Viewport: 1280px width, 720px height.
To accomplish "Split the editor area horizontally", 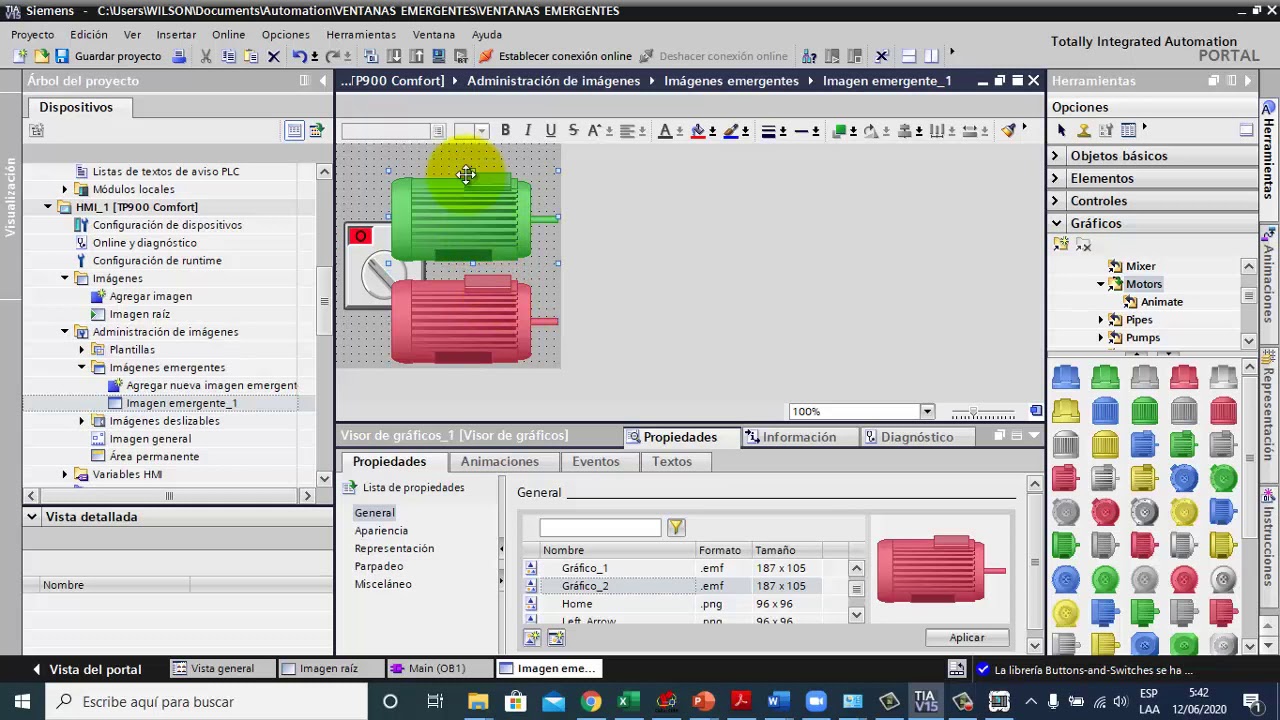I will (x=908, y=56).
